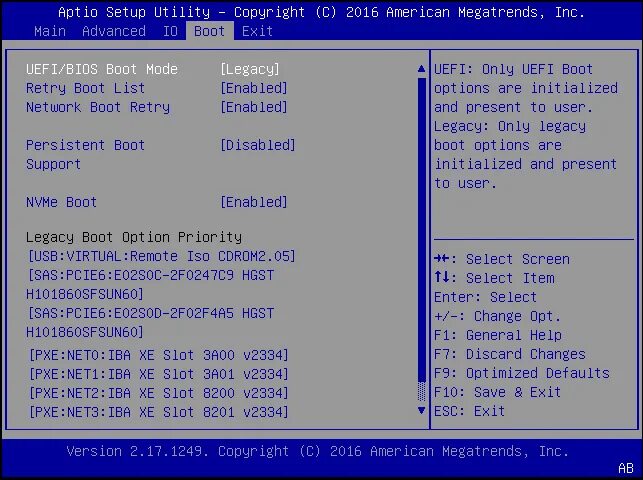This screenshot has height=480, width=643.
Task: Select SAS:PCIE6:E02S0C-2F0247C9 HGST boot entry
Action: click(150, 284)
